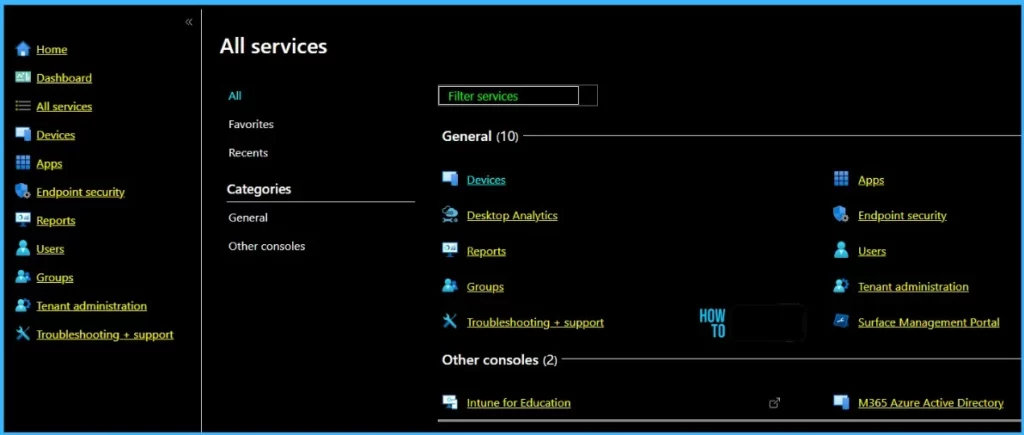Screen dimensions: 1024x435
Task: Click the Intune for Education icon
Action: pyautogui.click(x=450, y=402)
